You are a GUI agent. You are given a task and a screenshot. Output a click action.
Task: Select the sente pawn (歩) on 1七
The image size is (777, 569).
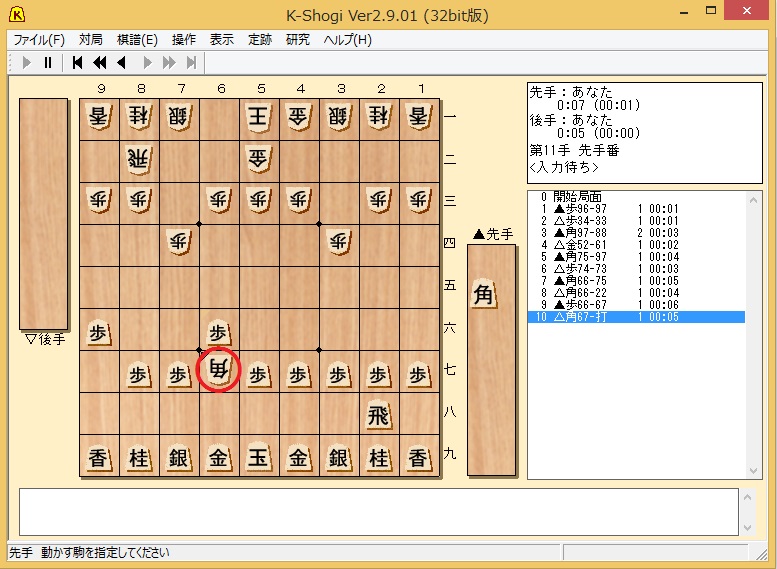(x=419, y=375)
